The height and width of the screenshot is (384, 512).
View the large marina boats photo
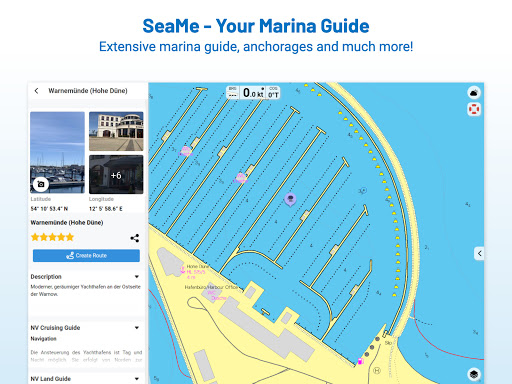click(x=57, y=153)
